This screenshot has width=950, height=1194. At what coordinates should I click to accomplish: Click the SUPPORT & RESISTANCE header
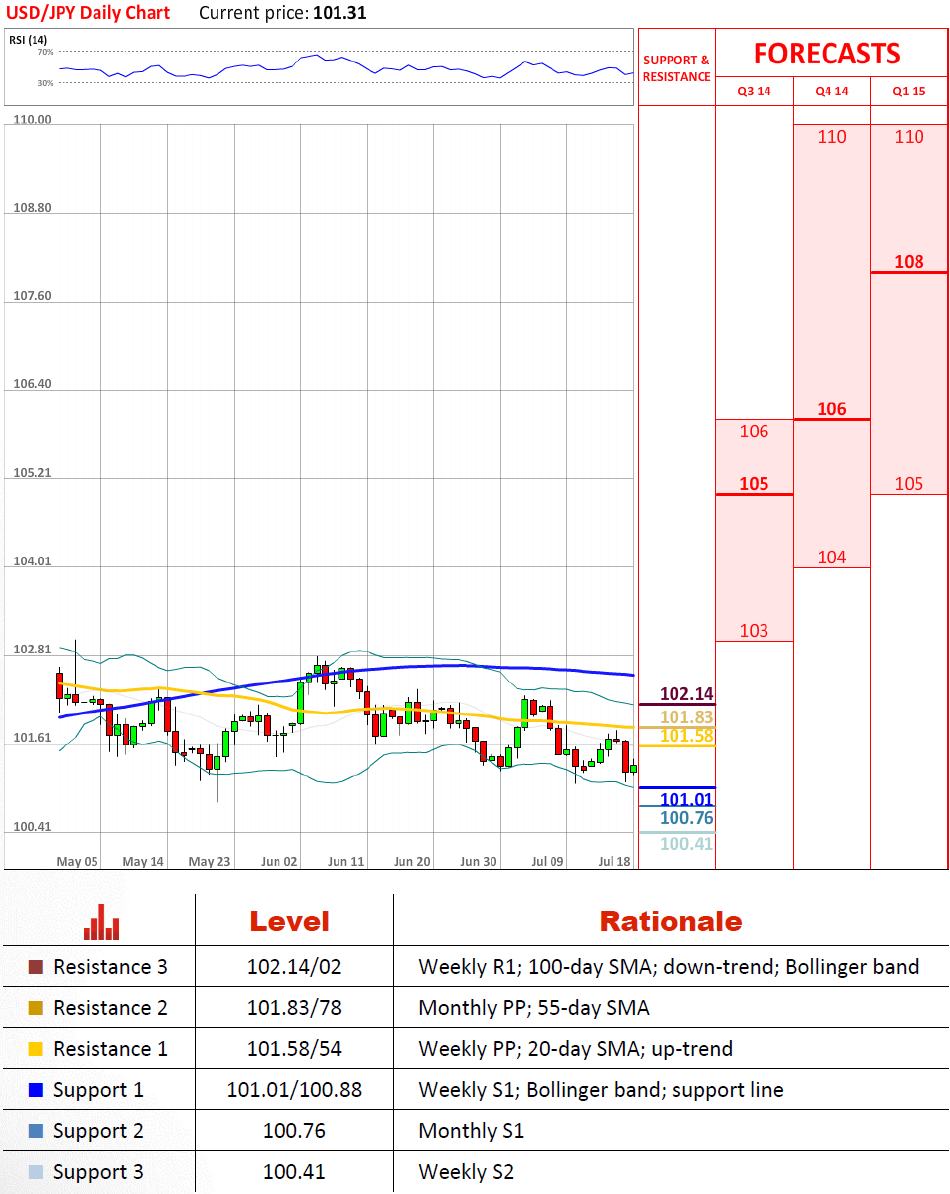(676, 68)
